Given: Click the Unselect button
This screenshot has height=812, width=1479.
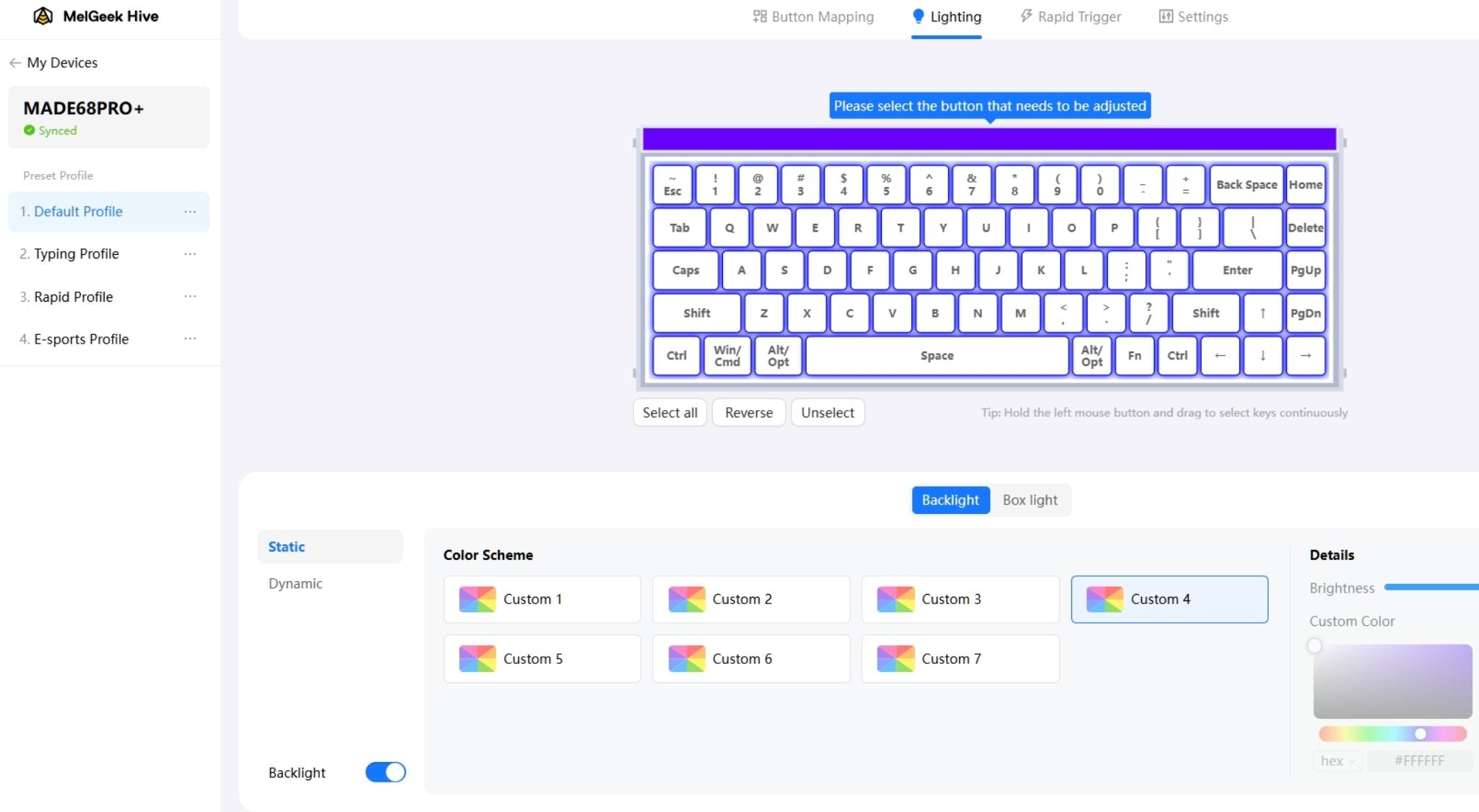Looking at the screenshot, I should click(x=828, y=413).
